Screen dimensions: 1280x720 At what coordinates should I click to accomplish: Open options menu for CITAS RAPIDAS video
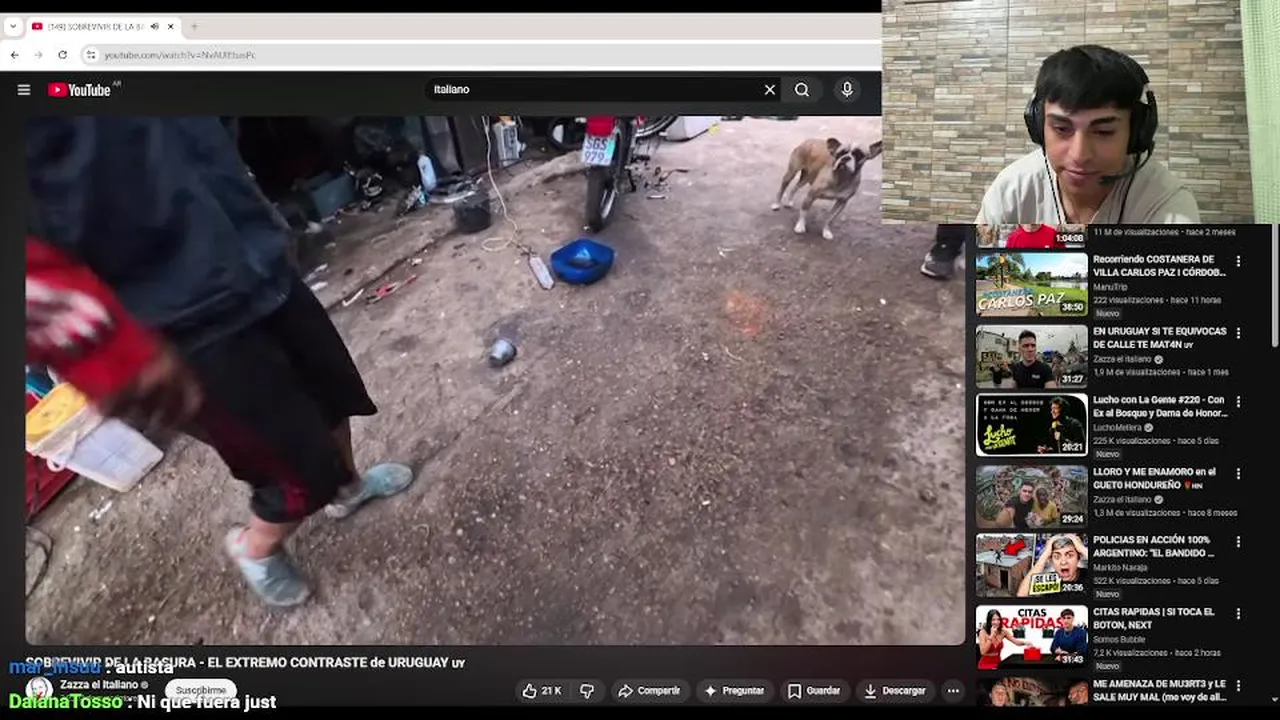[x=1238, y=613]
